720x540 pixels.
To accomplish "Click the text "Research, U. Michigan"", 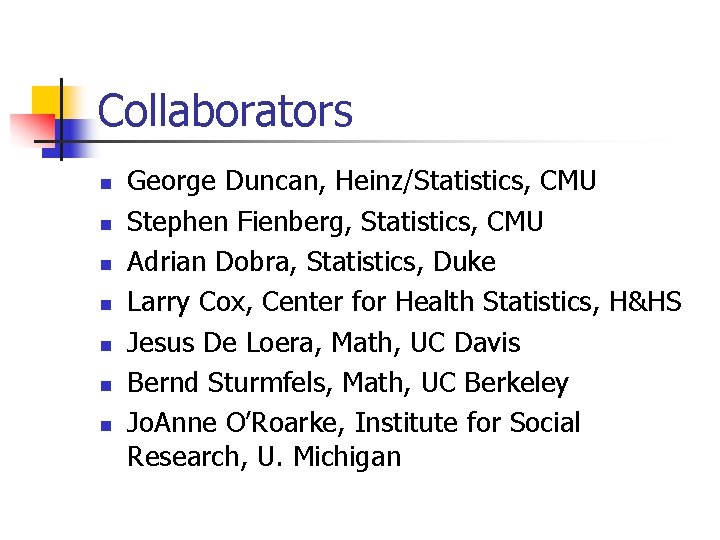I will pyautogui.click(x=264, y=457).
